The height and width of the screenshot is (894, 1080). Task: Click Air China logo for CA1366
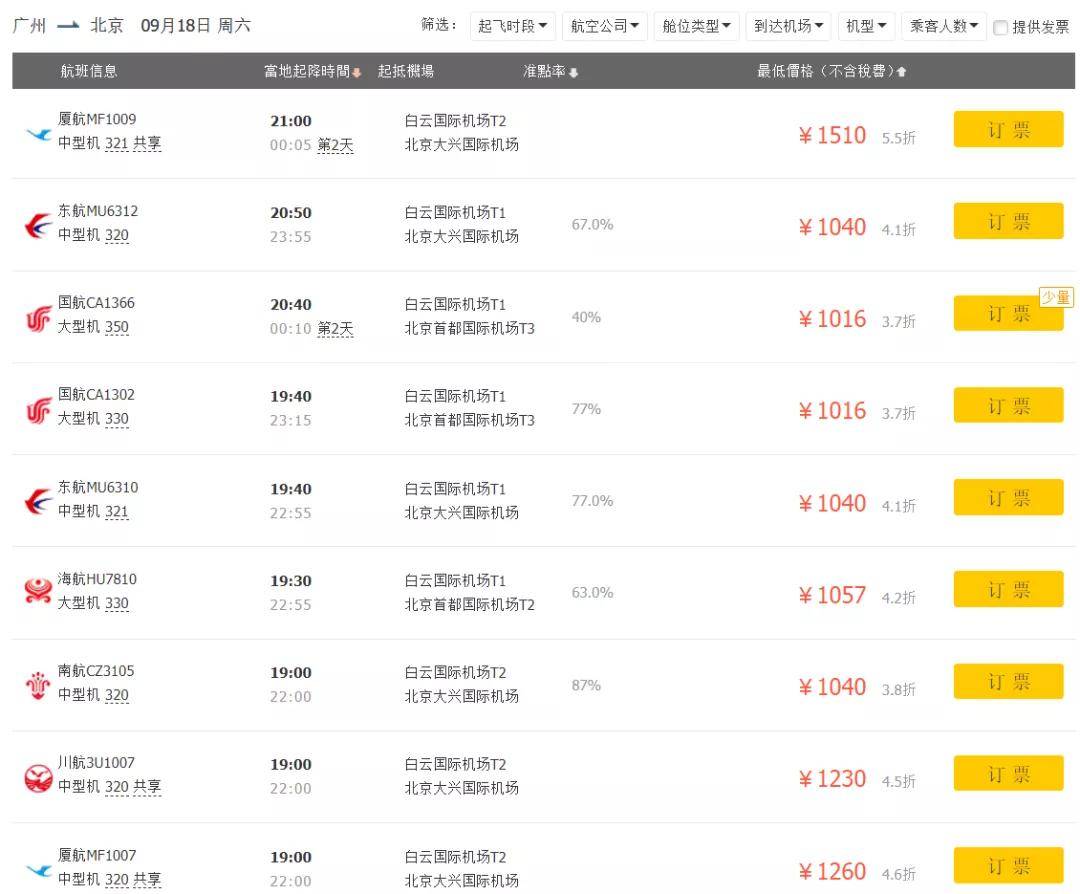click(x=39, y=318)
